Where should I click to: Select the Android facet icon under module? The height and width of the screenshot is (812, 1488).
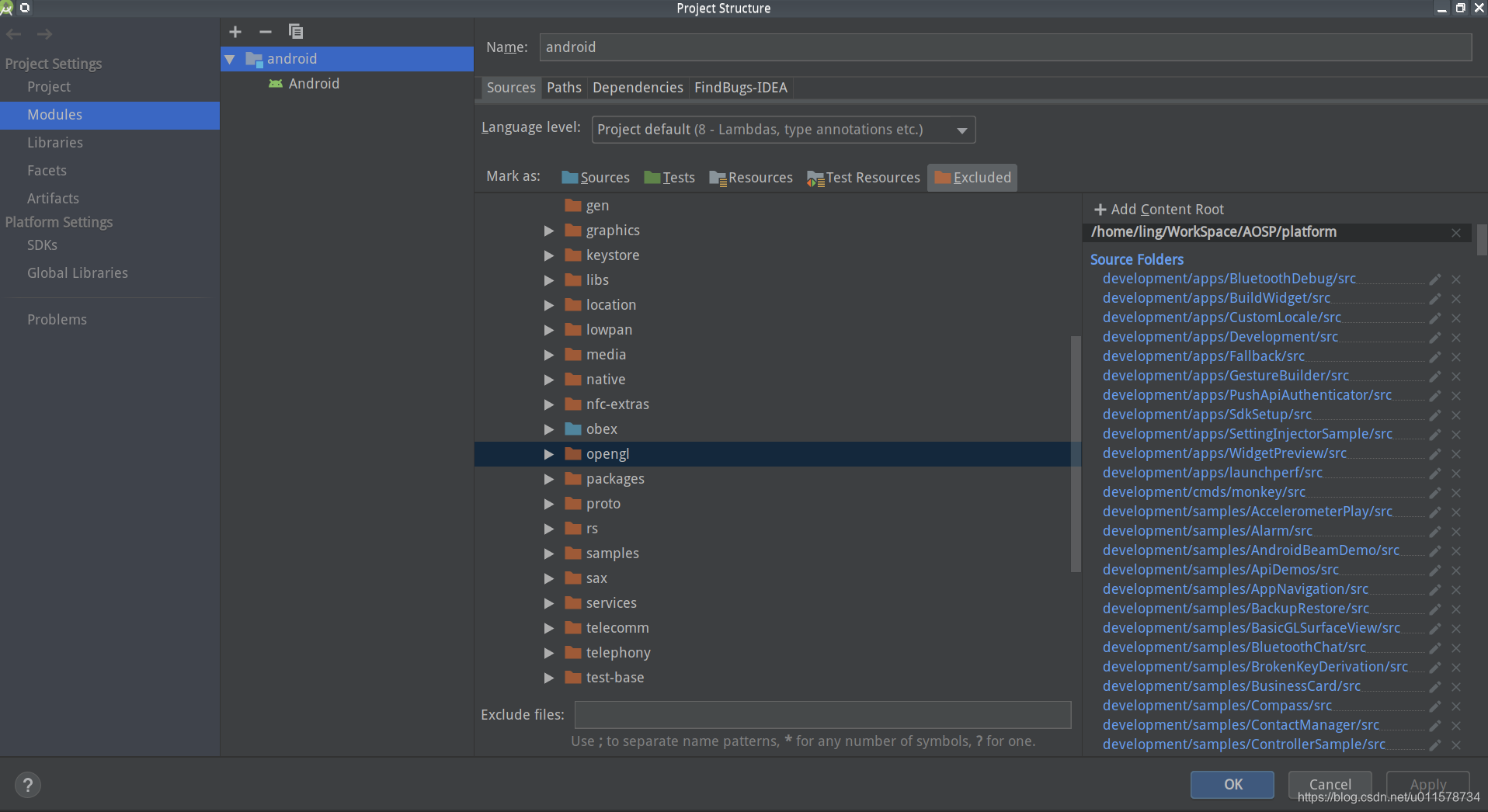pyautogui.click(x=276, y=84)
